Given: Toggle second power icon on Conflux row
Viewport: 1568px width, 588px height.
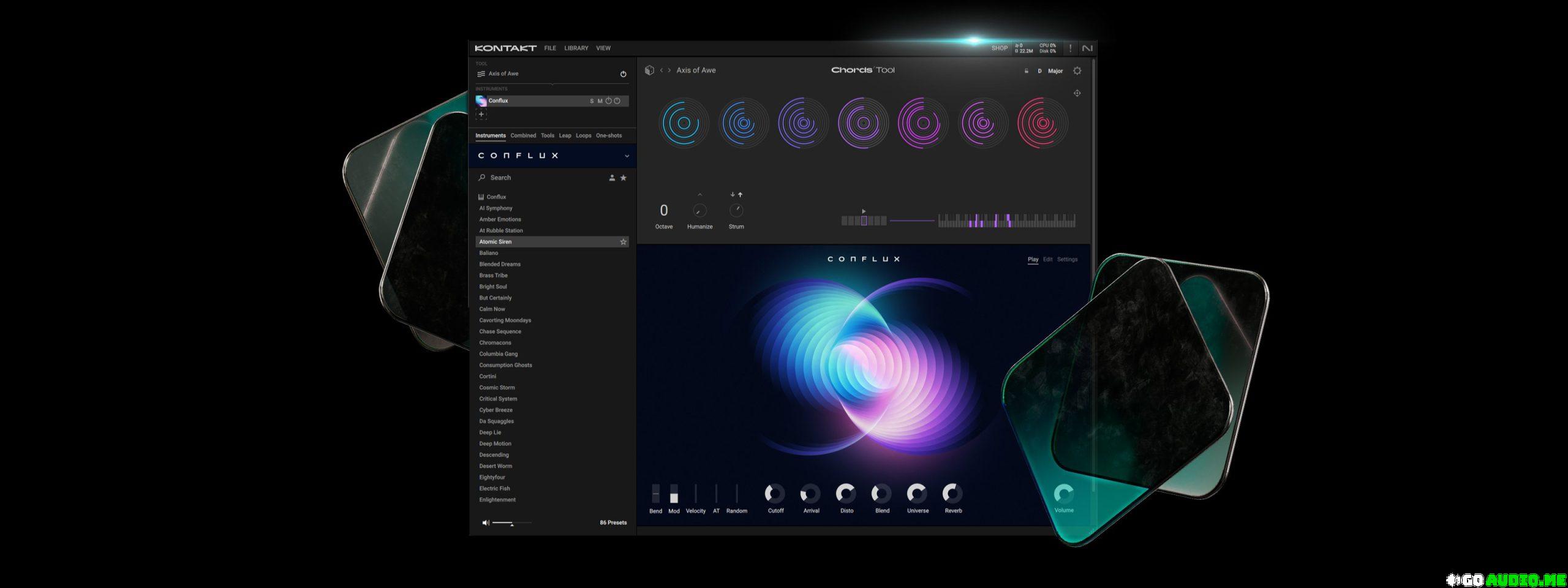Looking at the screenshot, I should (617, 101).
